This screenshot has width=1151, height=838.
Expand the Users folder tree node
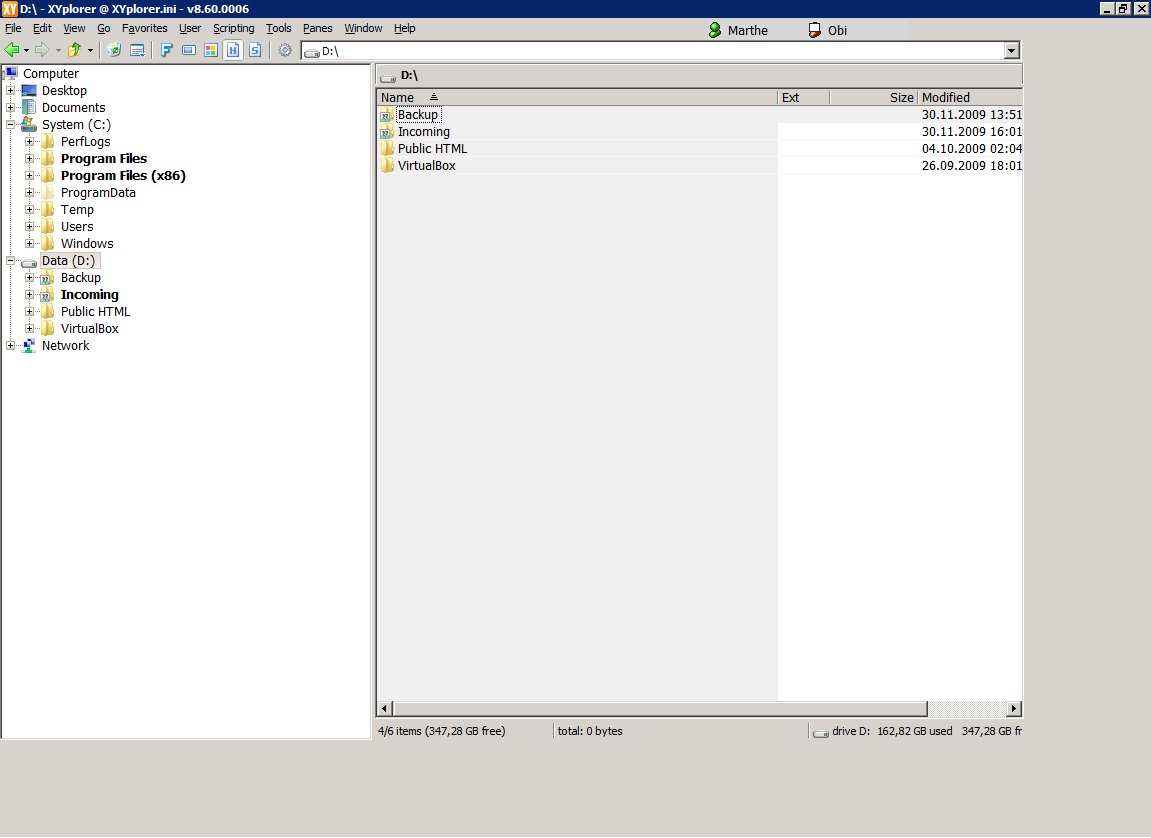click(29, 227)
